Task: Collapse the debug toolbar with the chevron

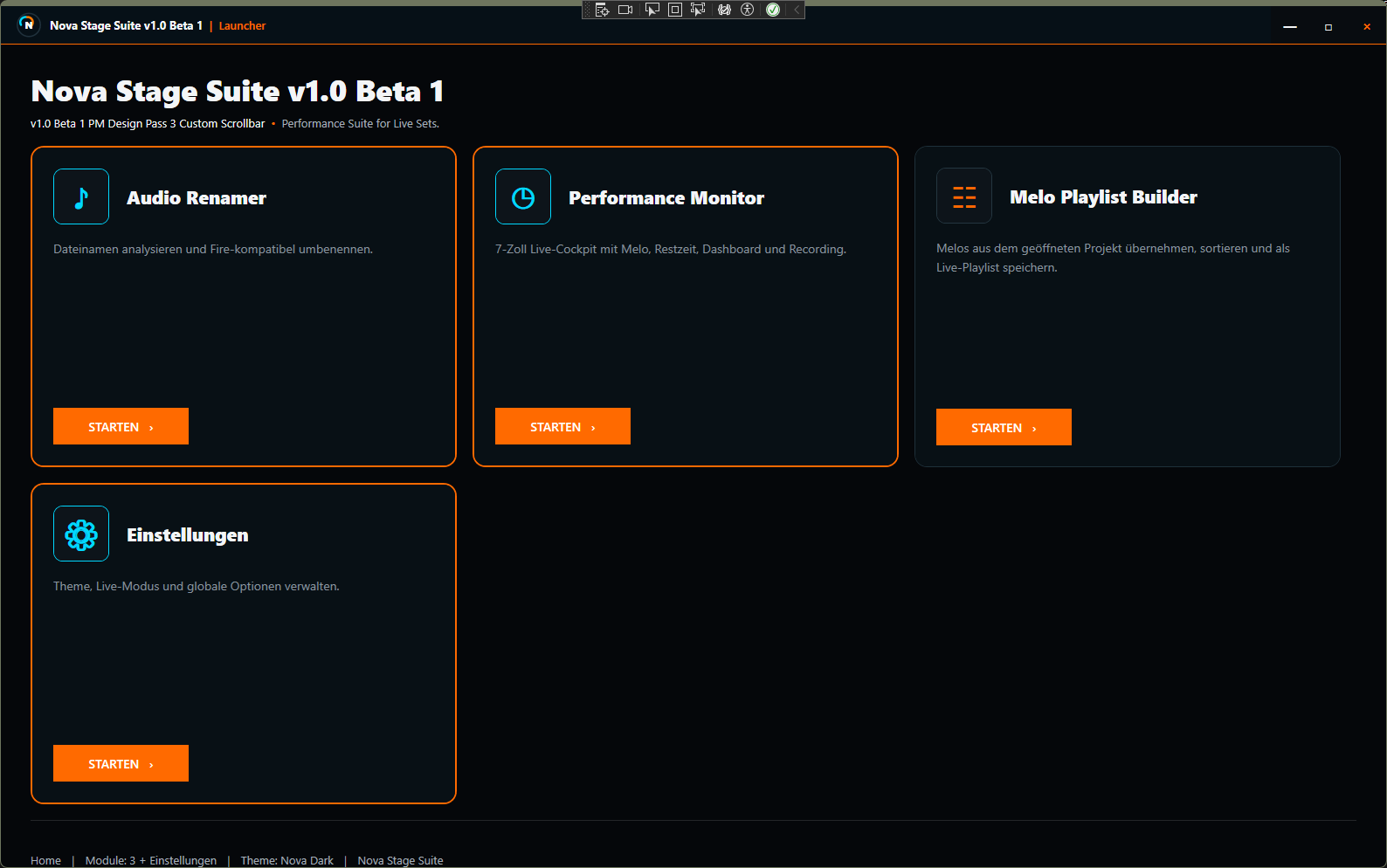Action: click(797, 10)
